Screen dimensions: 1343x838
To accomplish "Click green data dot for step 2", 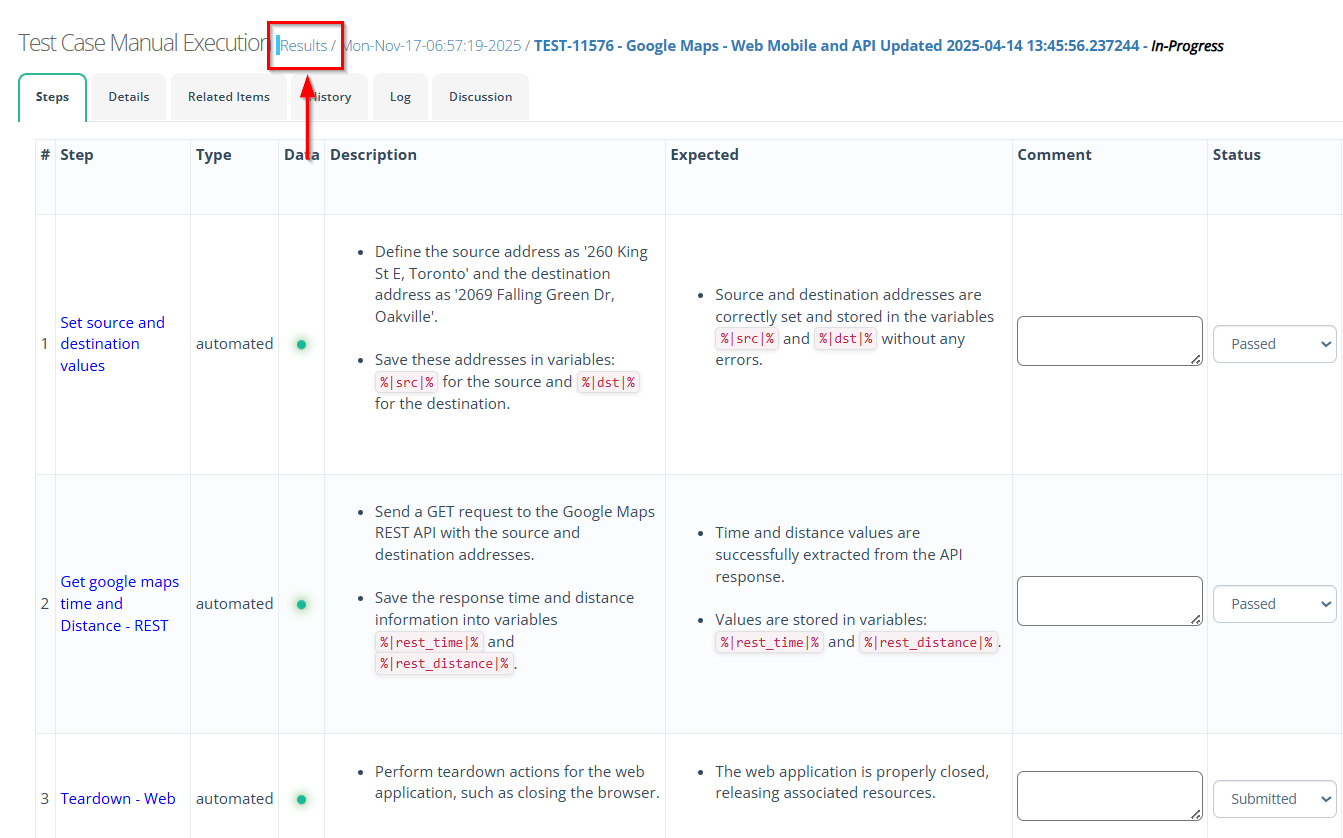I will coord(301,604).
